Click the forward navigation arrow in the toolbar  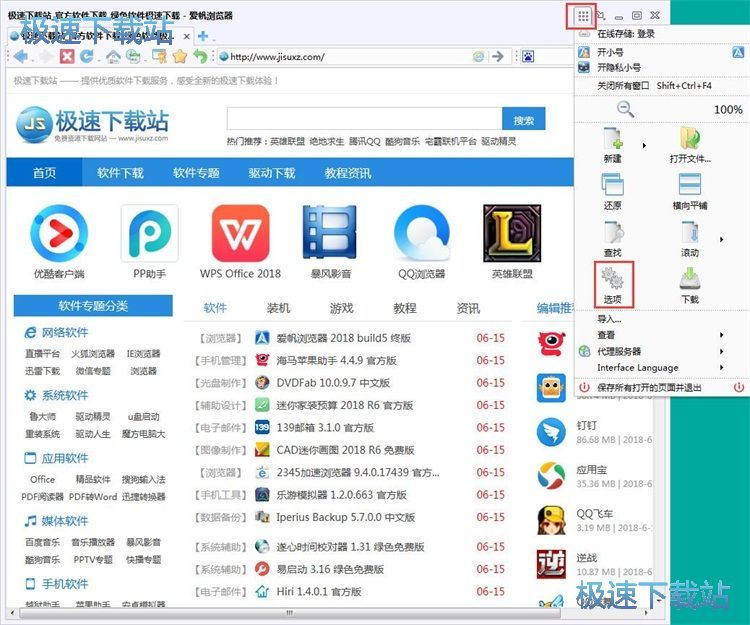[x=45, y=57]
